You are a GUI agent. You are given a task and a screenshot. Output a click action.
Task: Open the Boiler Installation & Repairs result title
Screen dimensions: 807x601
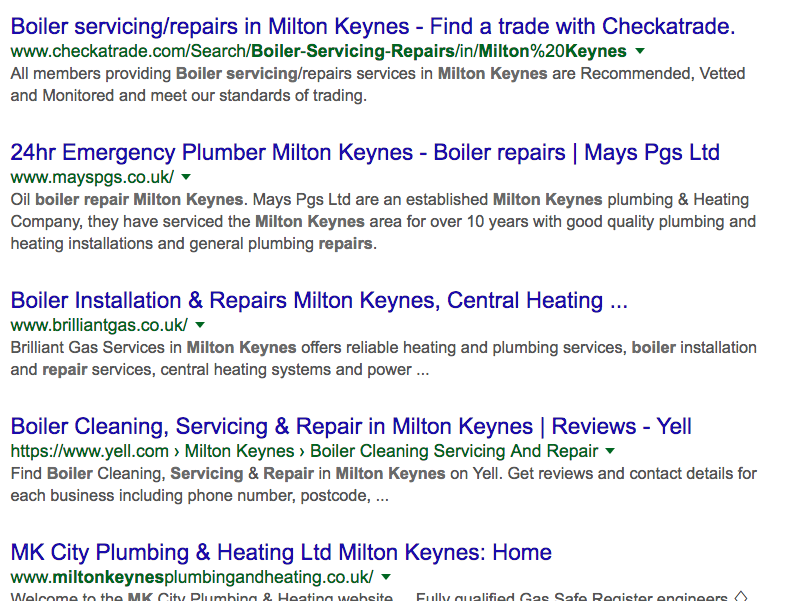click(318, 300)
